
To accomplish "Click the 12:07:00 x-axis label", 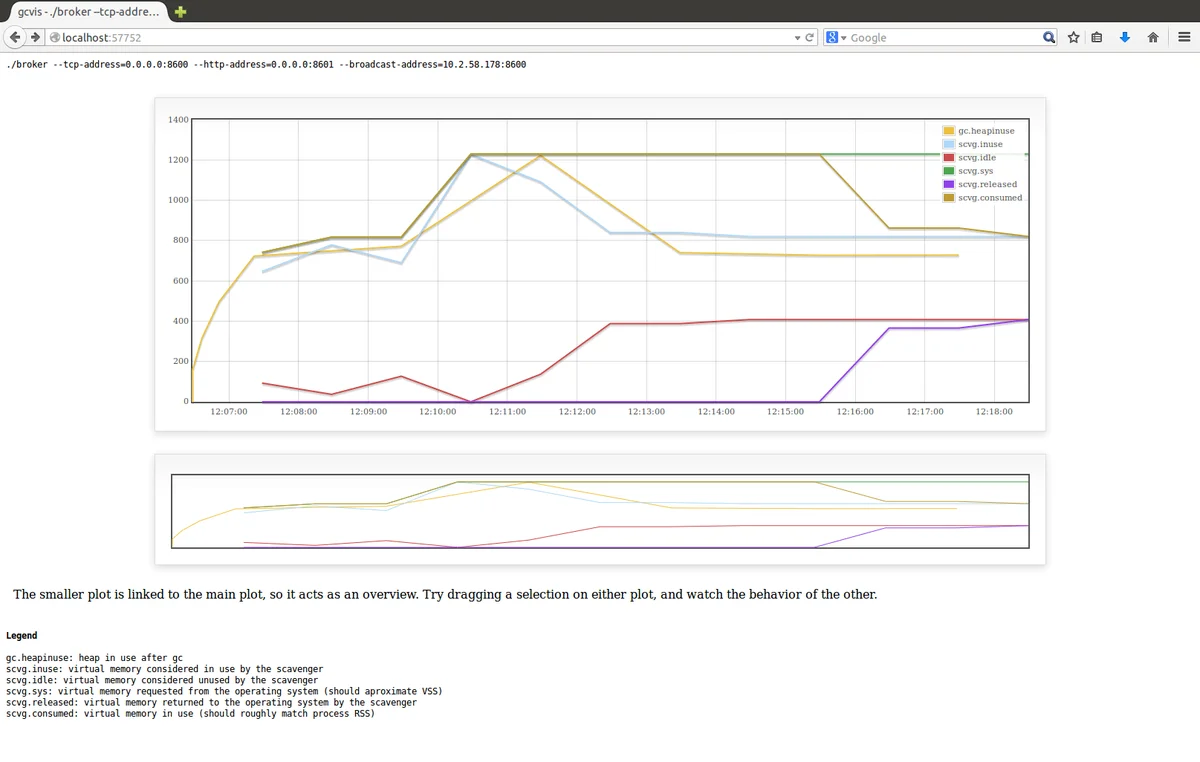I will 229,411.
